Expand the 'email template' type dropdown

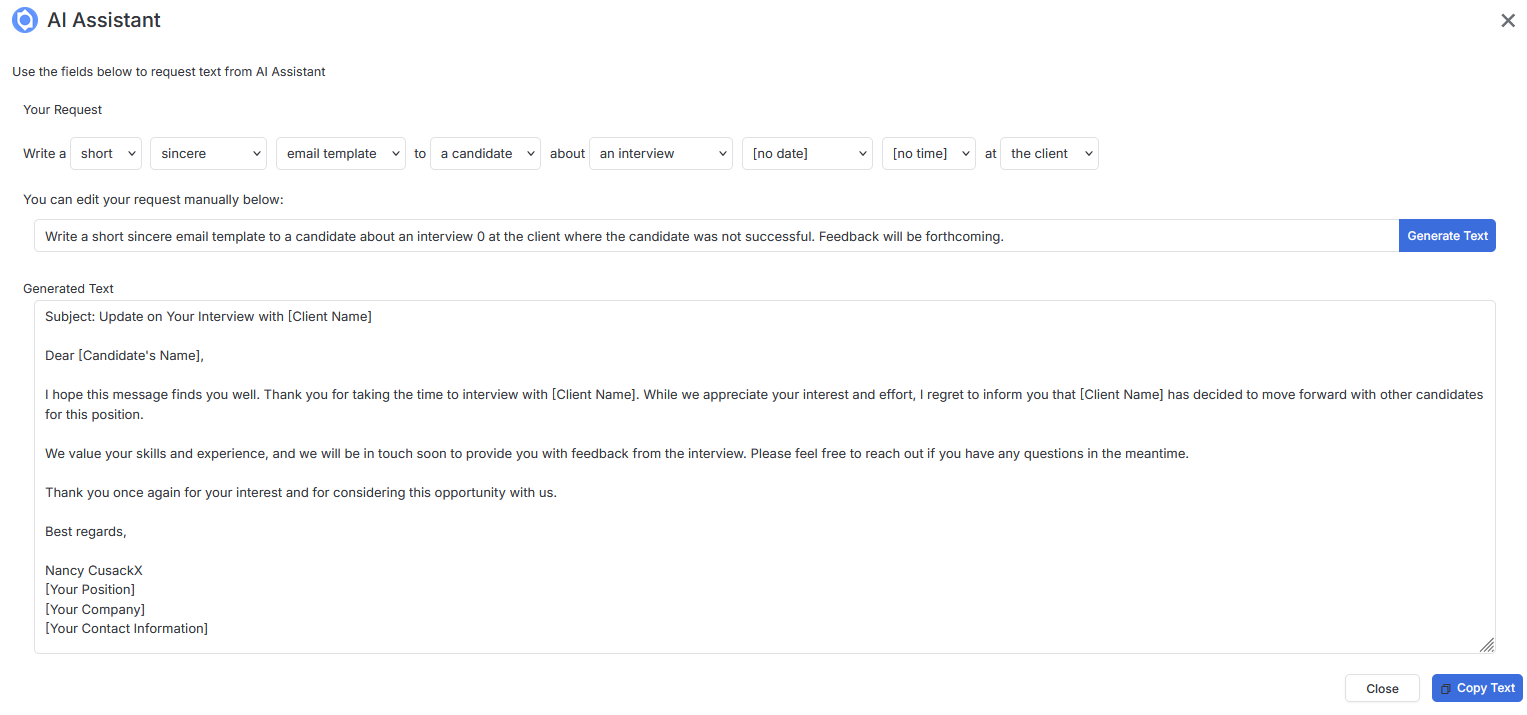tap(341, 154)
